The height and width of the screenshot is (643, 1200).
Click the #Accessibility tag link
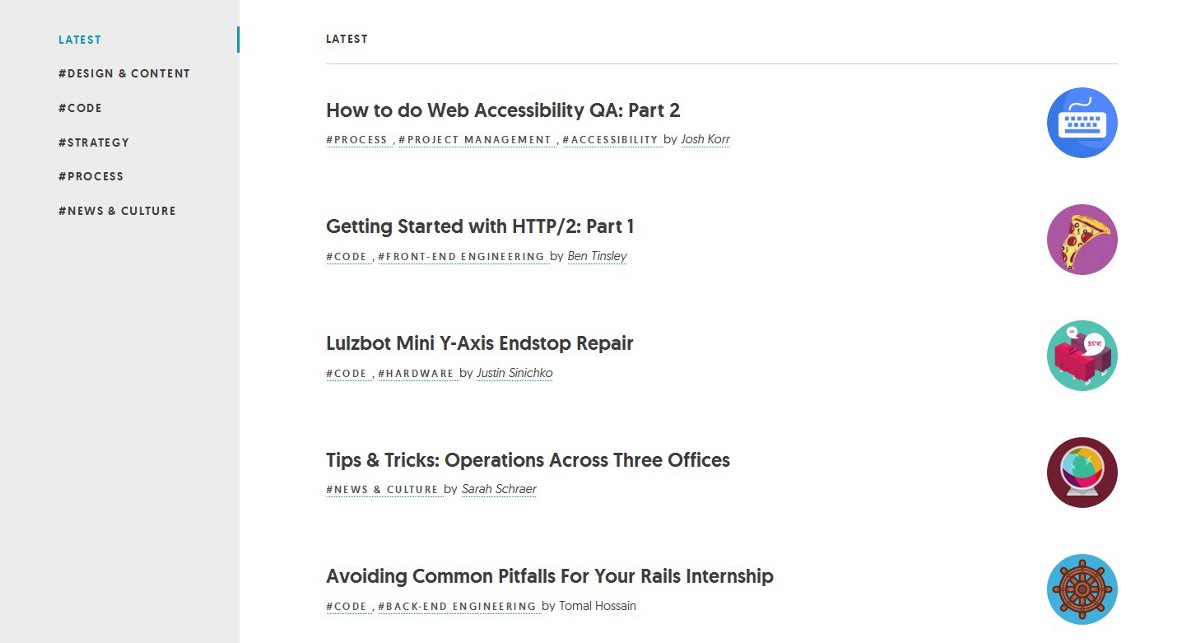[611, 140]
